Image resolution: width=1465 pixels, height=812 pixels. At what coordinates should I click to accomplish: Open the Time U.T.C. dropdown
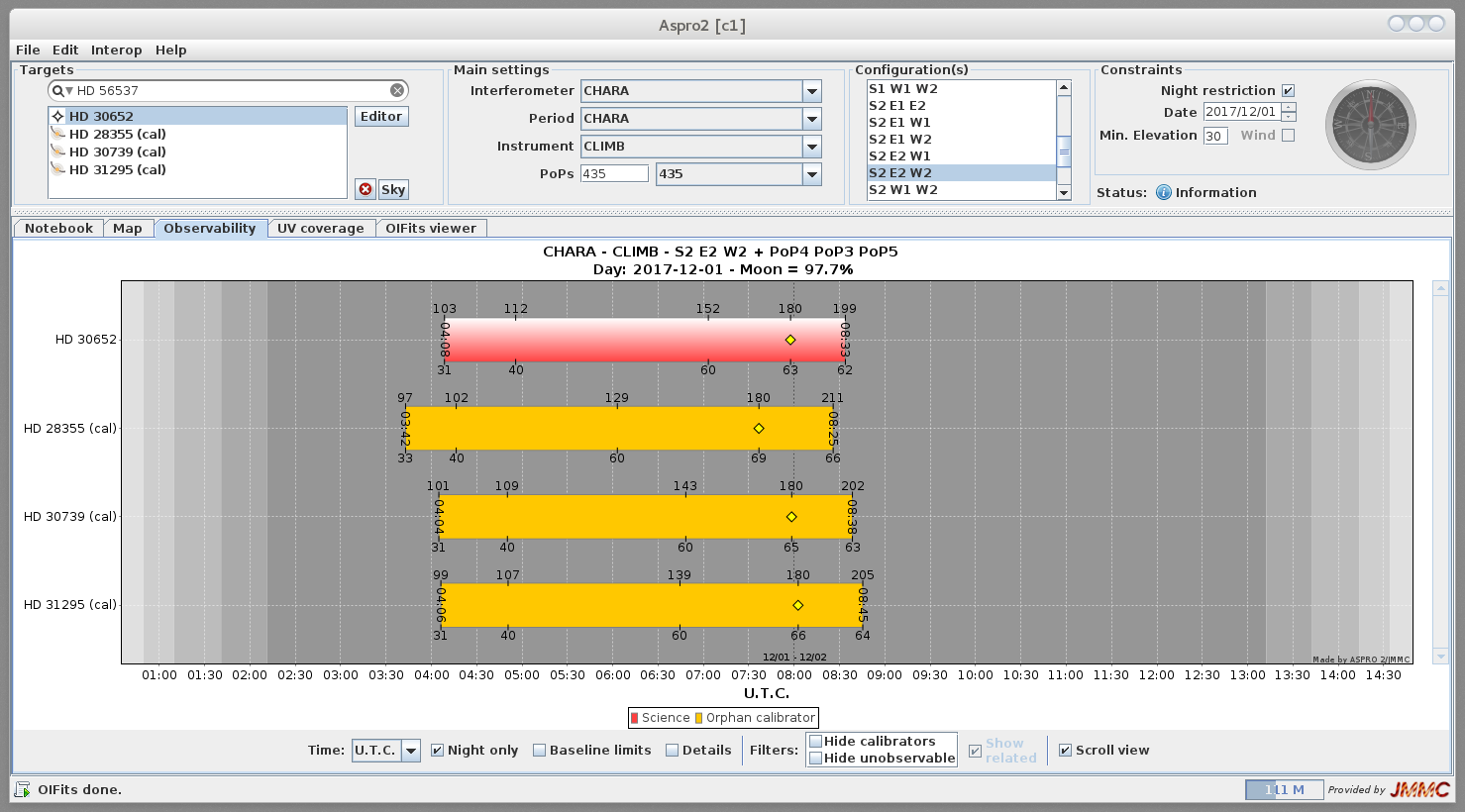411,751
